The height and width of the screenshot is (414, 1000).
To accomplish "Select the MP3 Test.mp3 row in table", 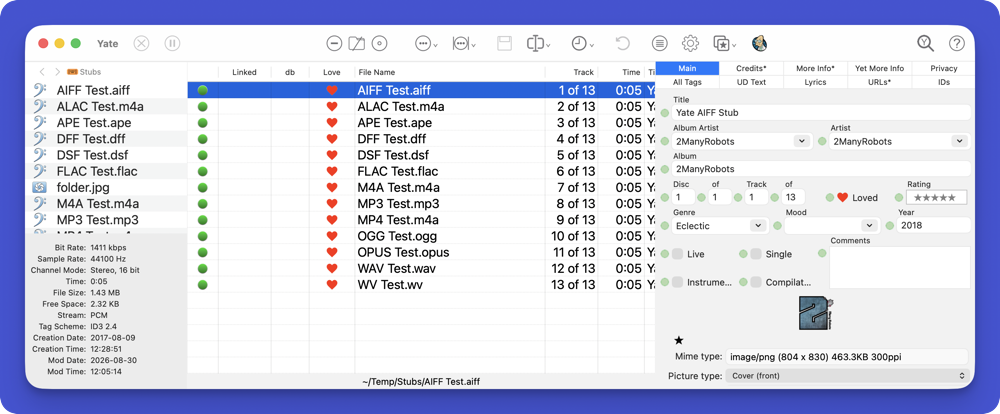I will [421, 204].
